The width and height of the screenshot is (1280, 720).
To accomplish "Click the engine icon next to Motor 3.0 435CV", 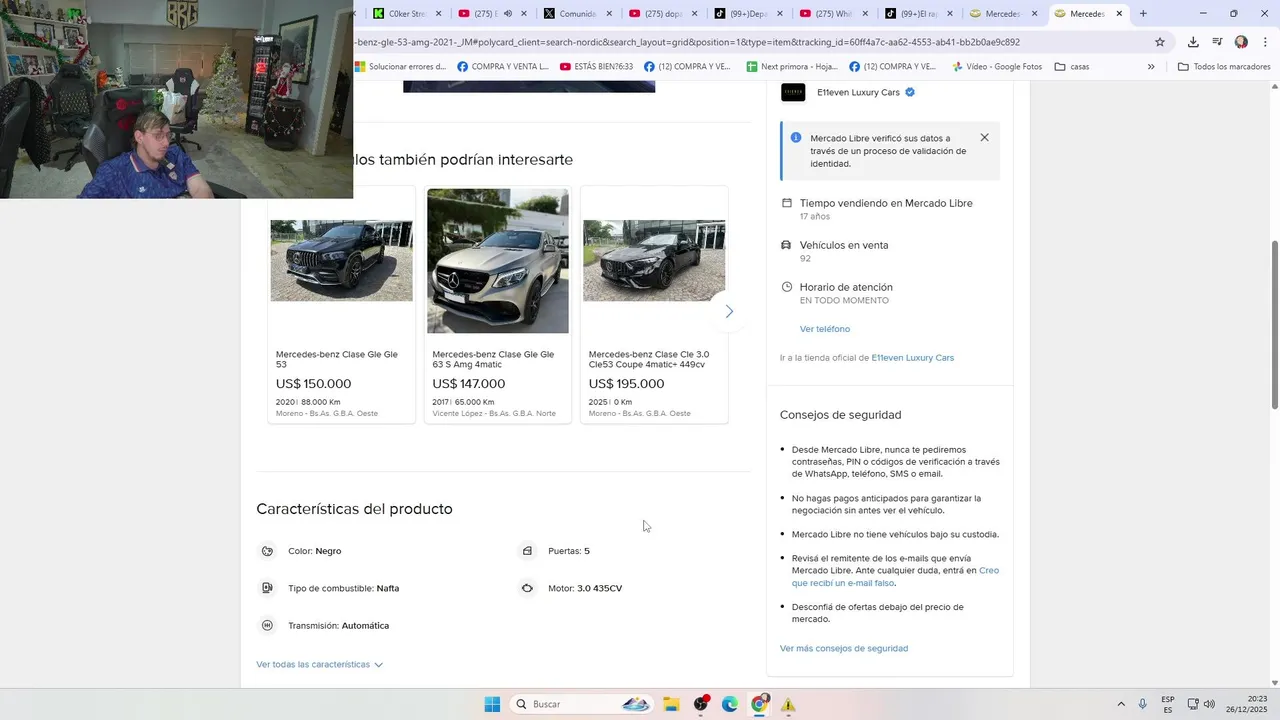I will 527,588.
